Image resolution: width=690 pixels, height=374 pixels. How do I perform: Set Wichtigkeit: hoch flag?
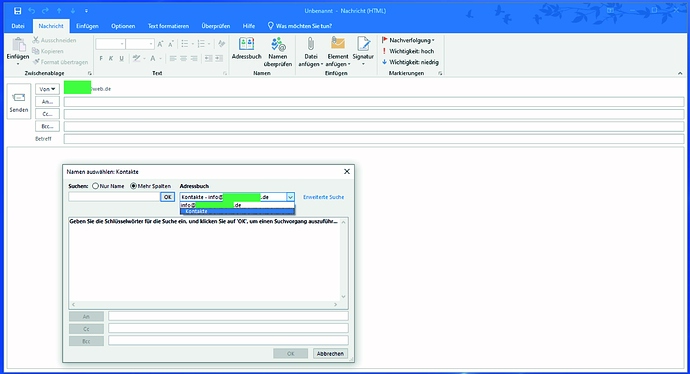(408, 51)
